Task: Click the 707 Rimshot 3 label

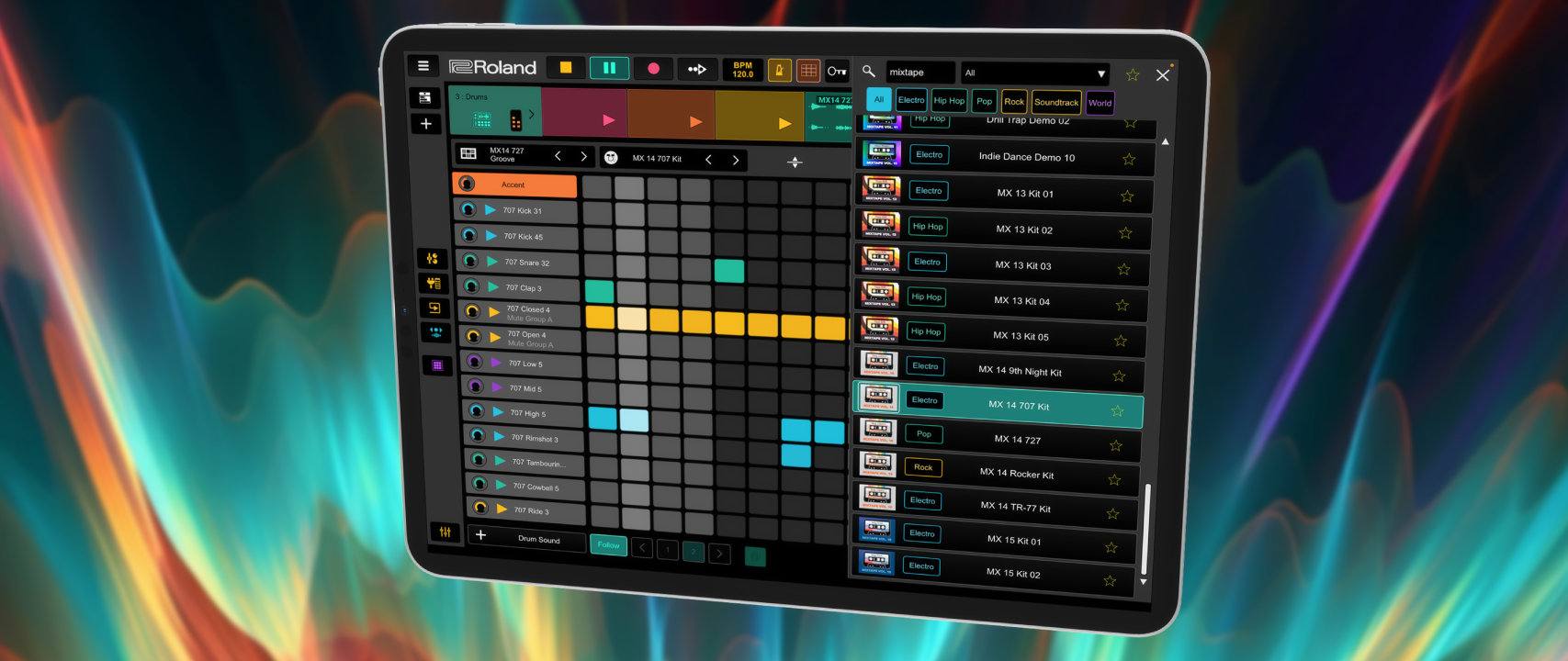Action: (535, 438)
